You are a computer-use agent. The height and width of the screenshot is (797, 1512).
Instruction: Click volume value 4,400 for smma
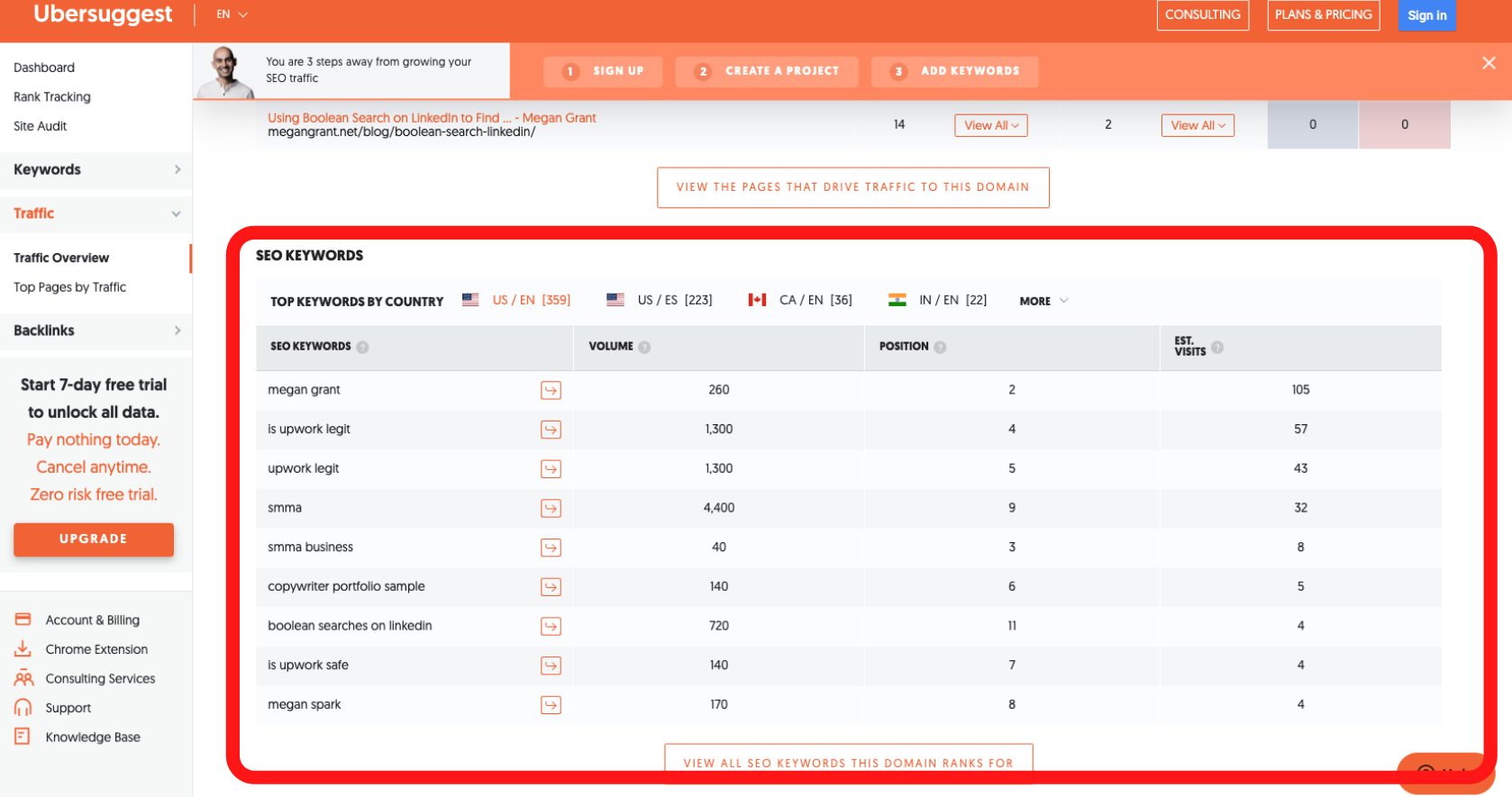tap(719, 508)
